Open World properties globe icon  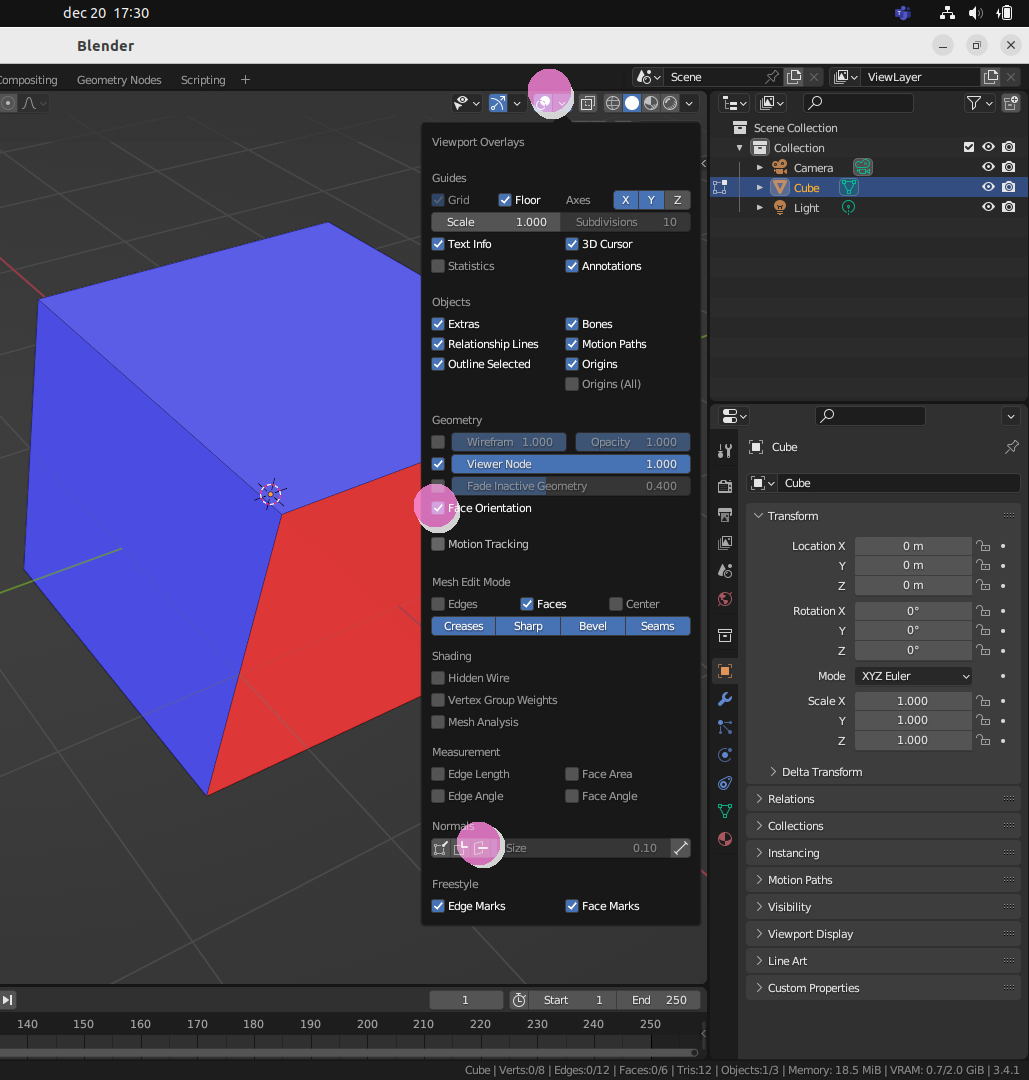pos(724,599)
